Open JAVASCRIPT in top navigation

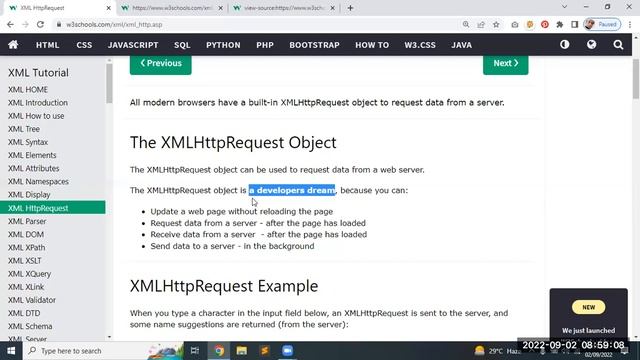tap(133, 45)
